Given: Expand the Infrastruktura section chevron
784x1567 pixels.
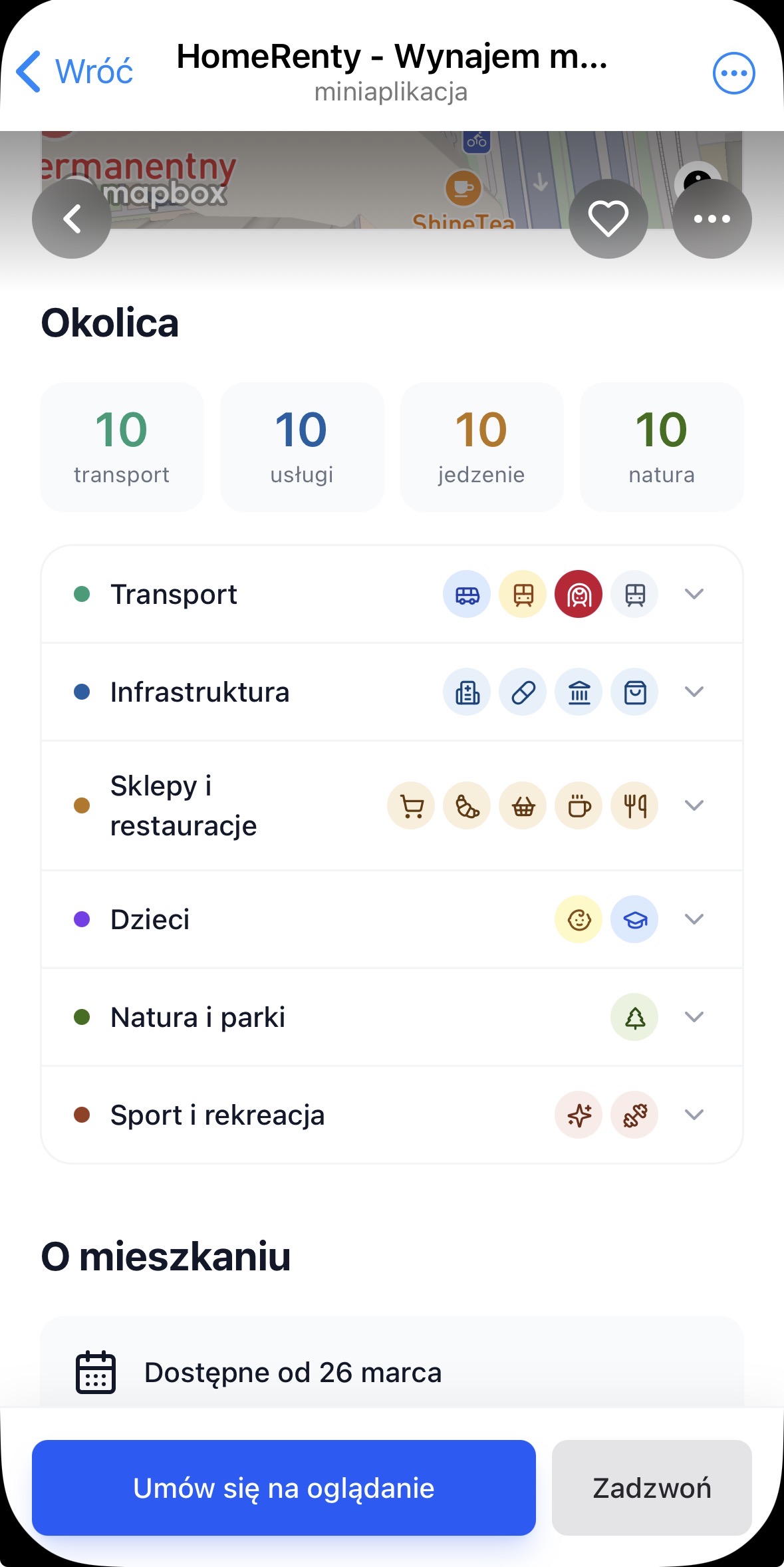Looking at the screenshot, I should (x=694, y=692).
